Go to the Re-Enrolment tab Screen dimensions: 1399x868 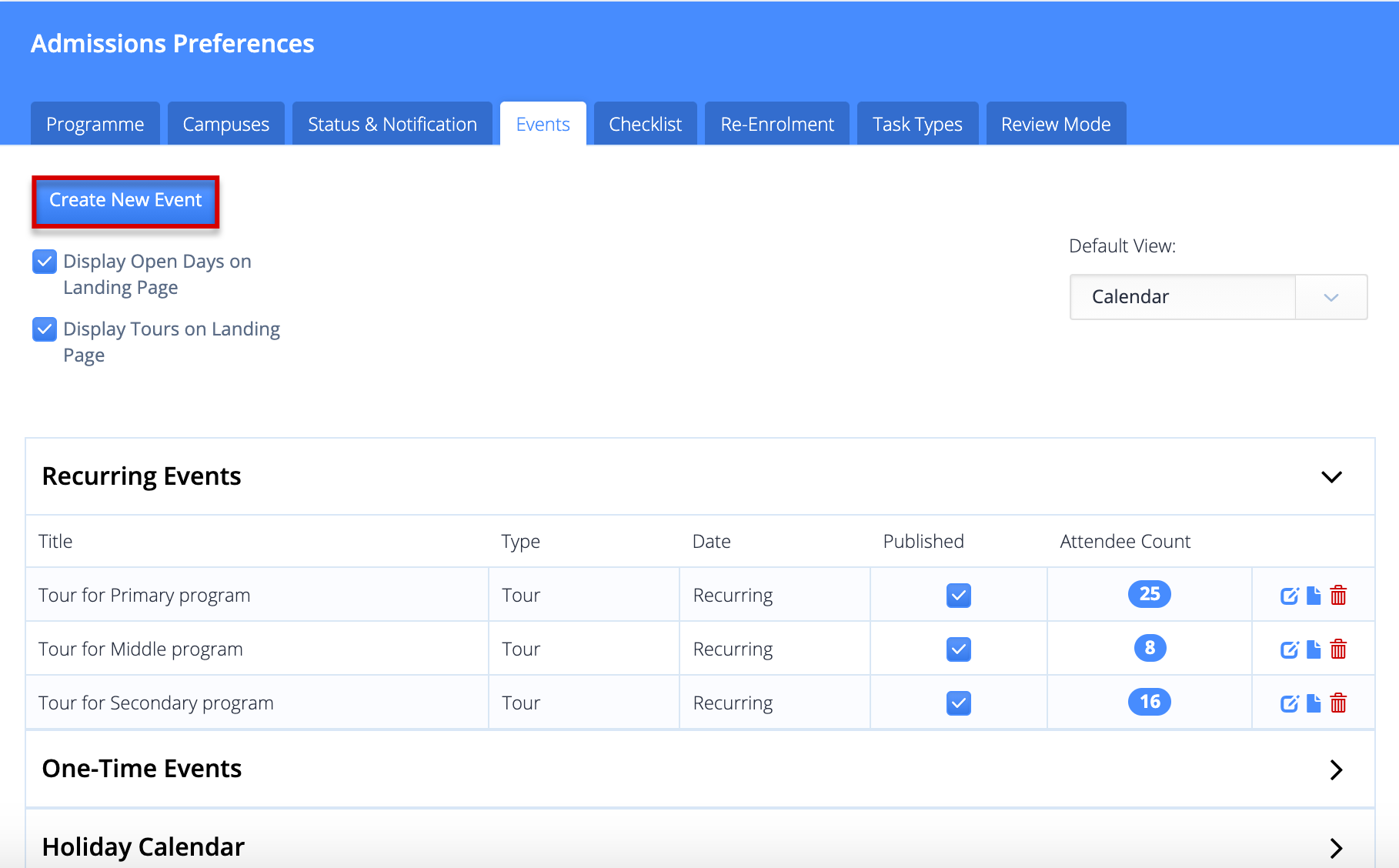777,124
